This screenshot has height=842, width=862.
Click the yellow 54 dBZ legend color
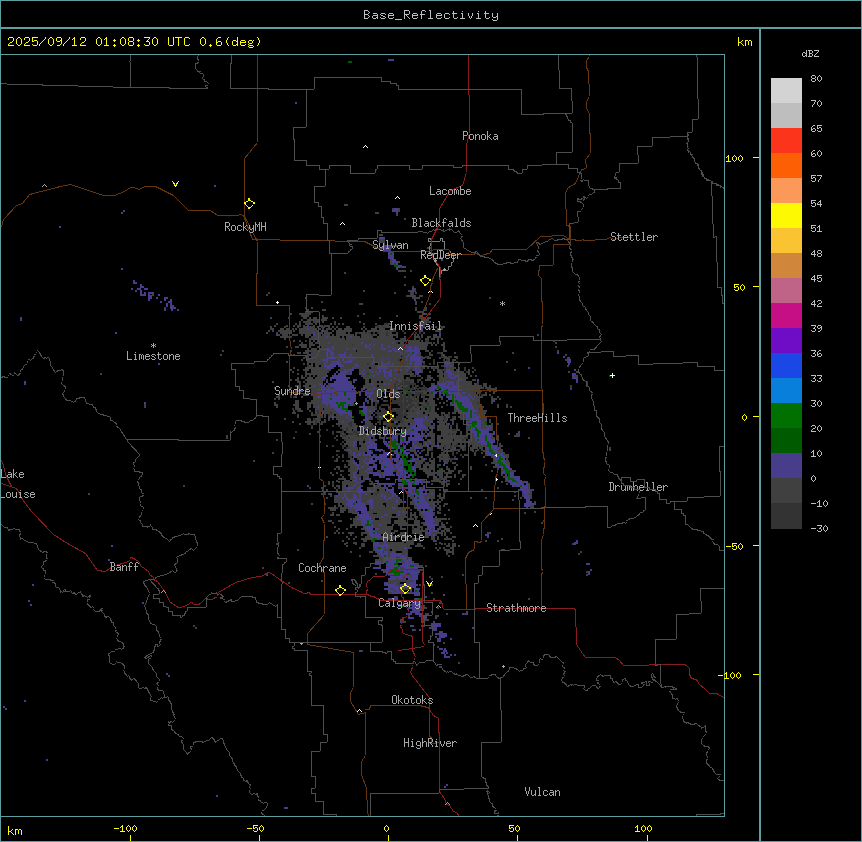786,215
